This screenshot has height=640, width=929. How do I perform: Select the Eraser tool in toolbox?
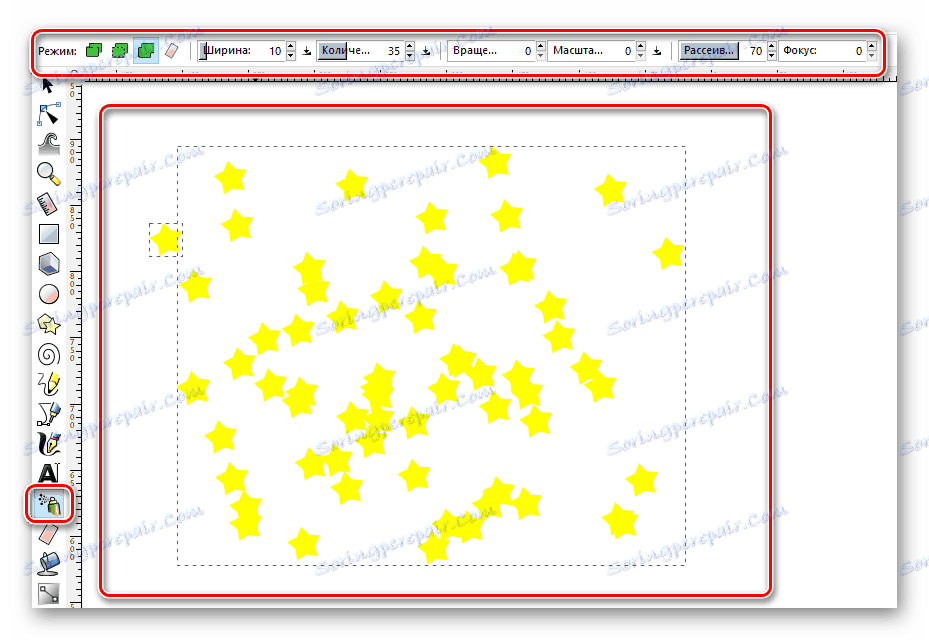click(49, 534)
